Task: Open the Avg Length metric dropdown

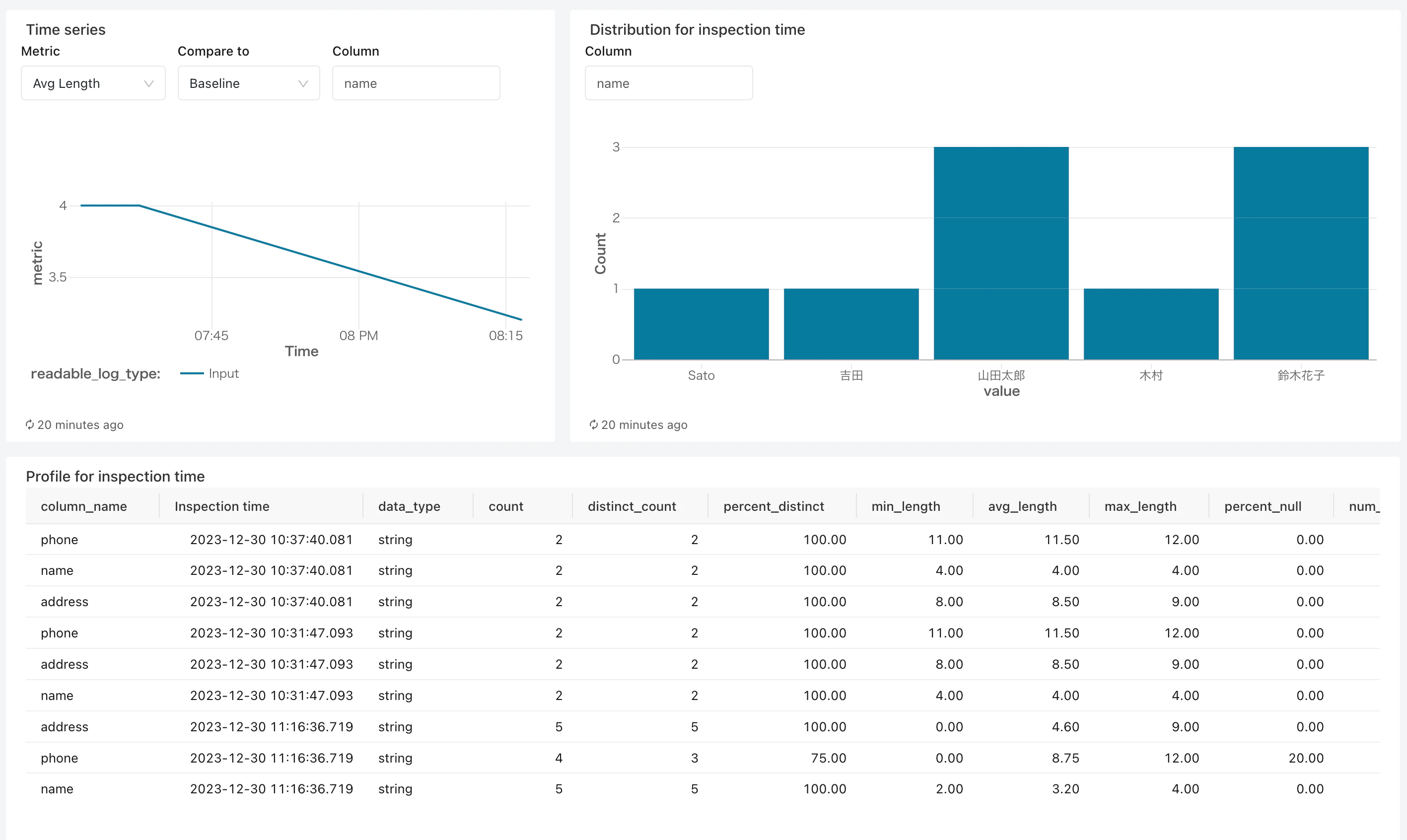Action: [93, 83]
